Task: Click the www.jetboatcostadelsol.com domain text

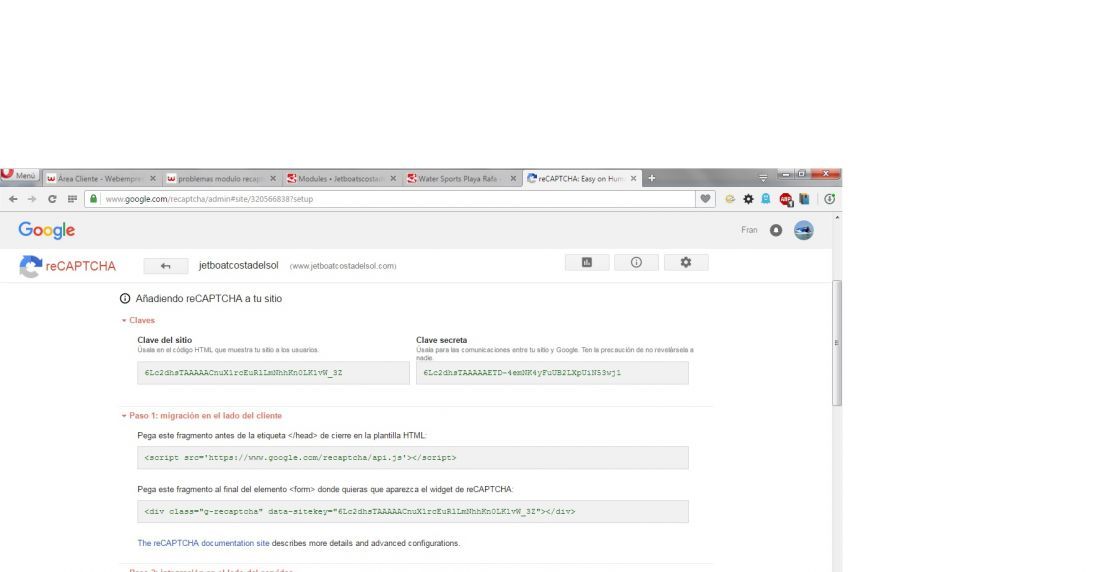Action: pos(343,266)
